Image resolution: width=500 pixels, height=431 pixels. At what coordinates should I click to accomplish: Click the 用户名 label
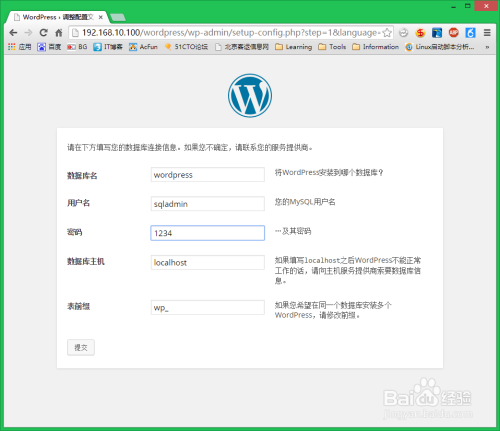point(78,203)
